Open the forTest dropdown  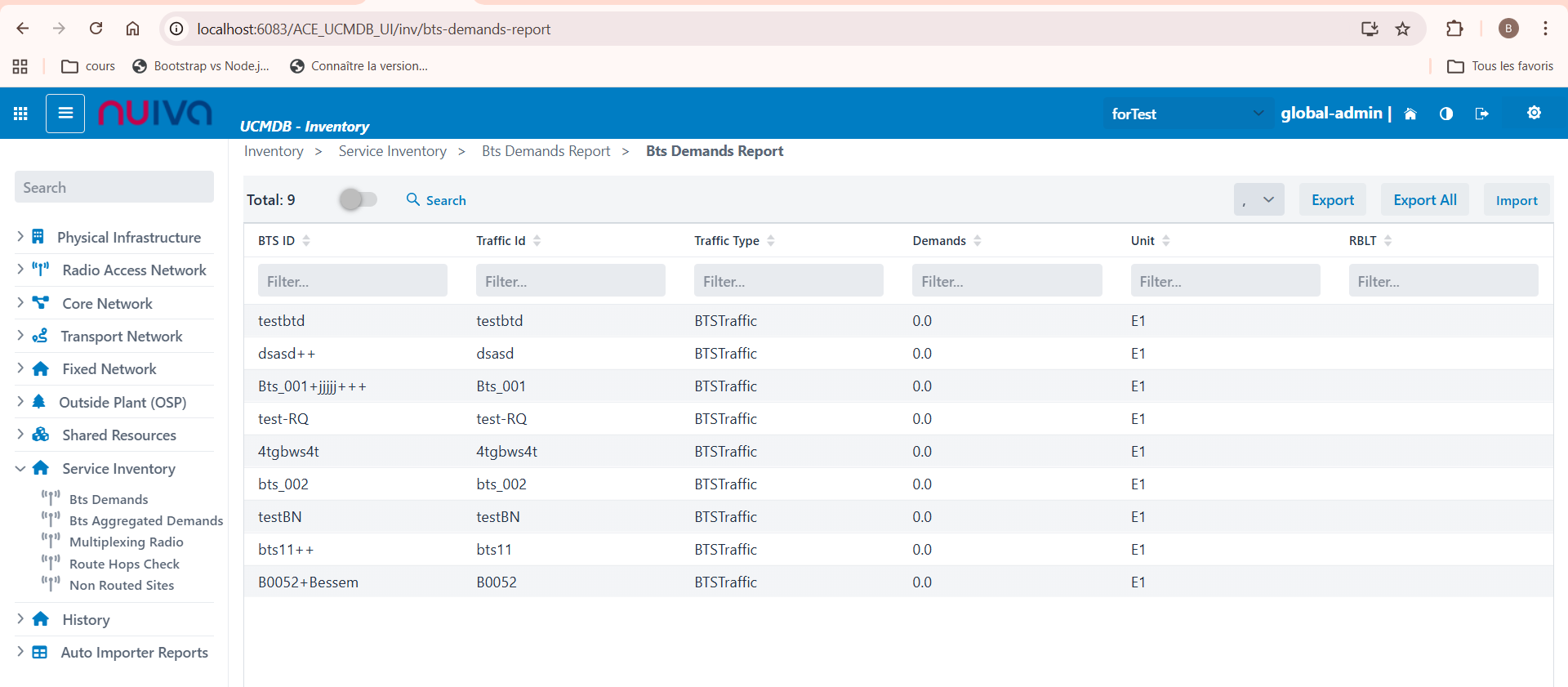click(x=1187, y=114)
